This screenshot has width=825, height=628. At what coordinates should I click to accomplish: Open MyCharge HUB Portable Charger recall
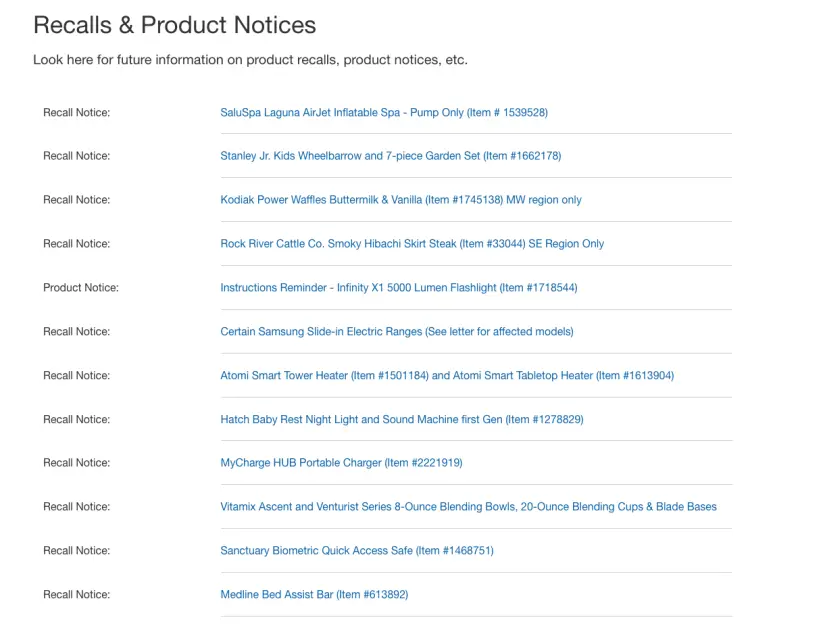point(341,463)
